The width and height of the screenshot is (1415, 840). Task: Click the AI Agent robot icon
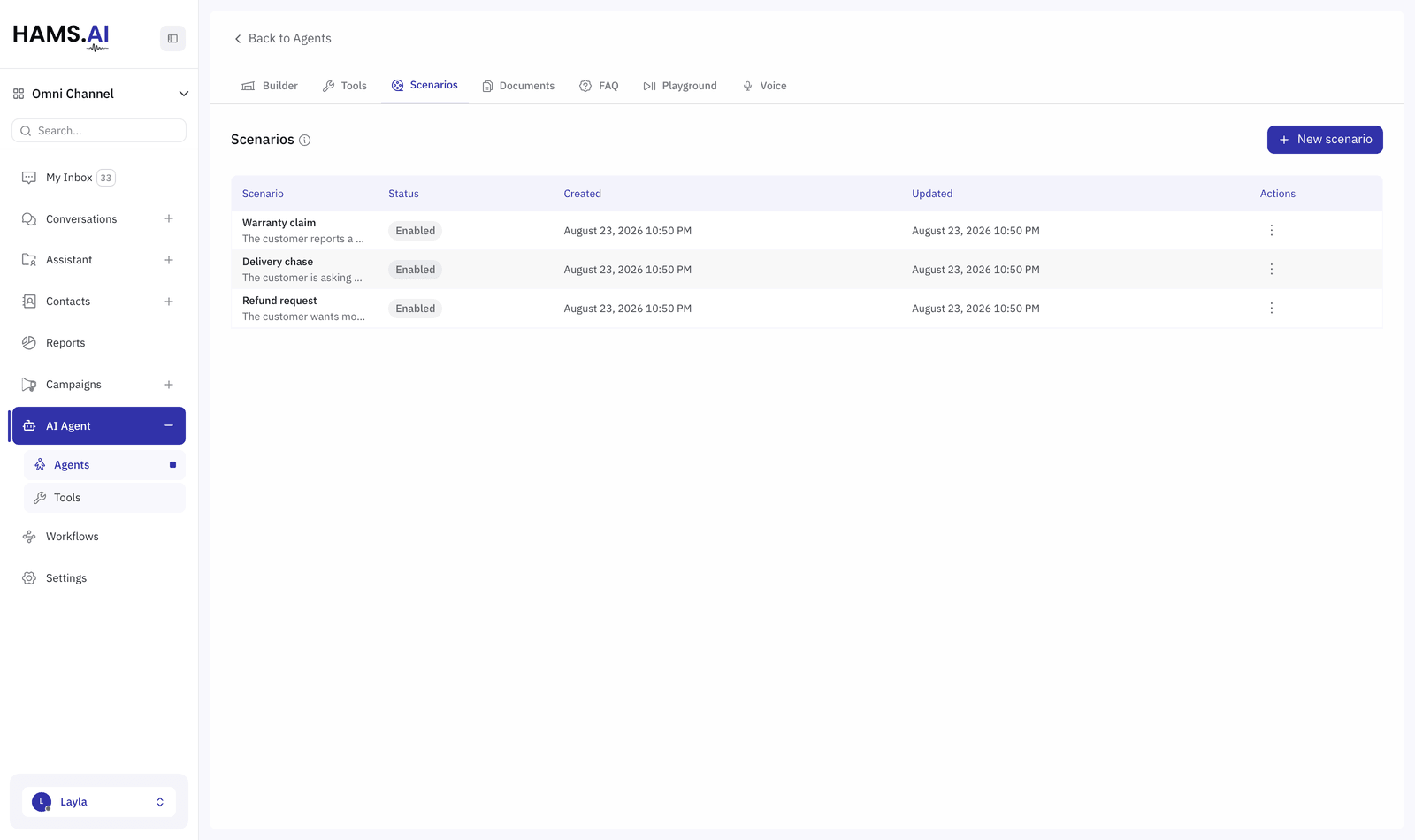point(29,426)
